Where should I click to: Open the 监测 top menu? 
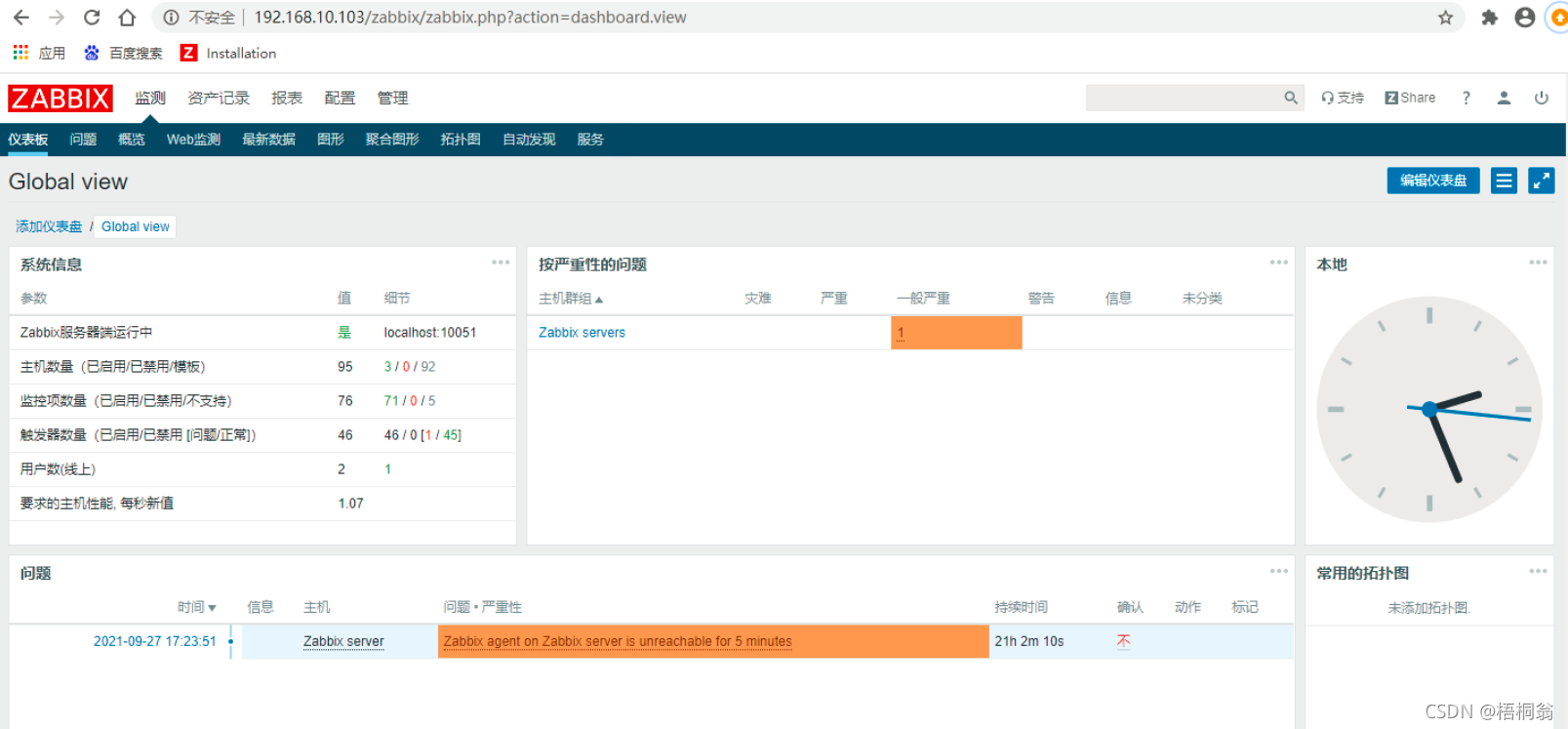click(150, 99)
